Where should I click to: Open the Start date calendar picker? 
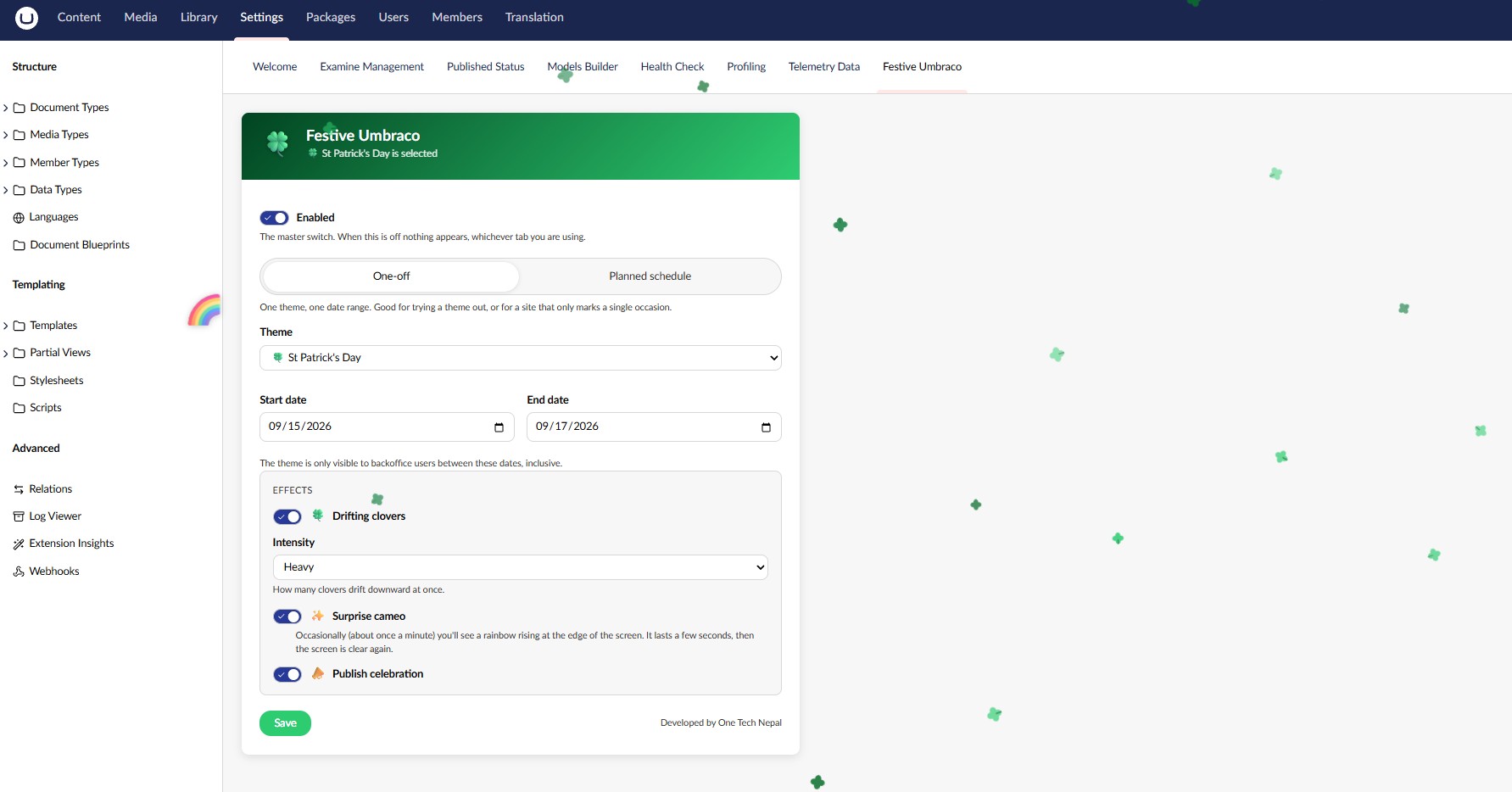tap(499, 427)
